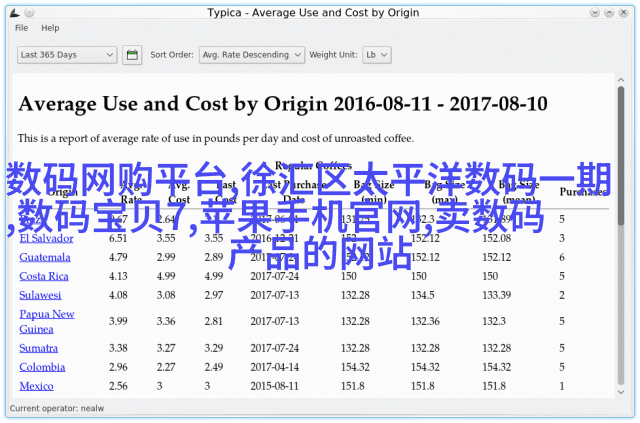Select the 3.99 rate in Papua New Guinea row
Image resolution: width=640 pixels, height=423 pixels.
coord(118,322)
